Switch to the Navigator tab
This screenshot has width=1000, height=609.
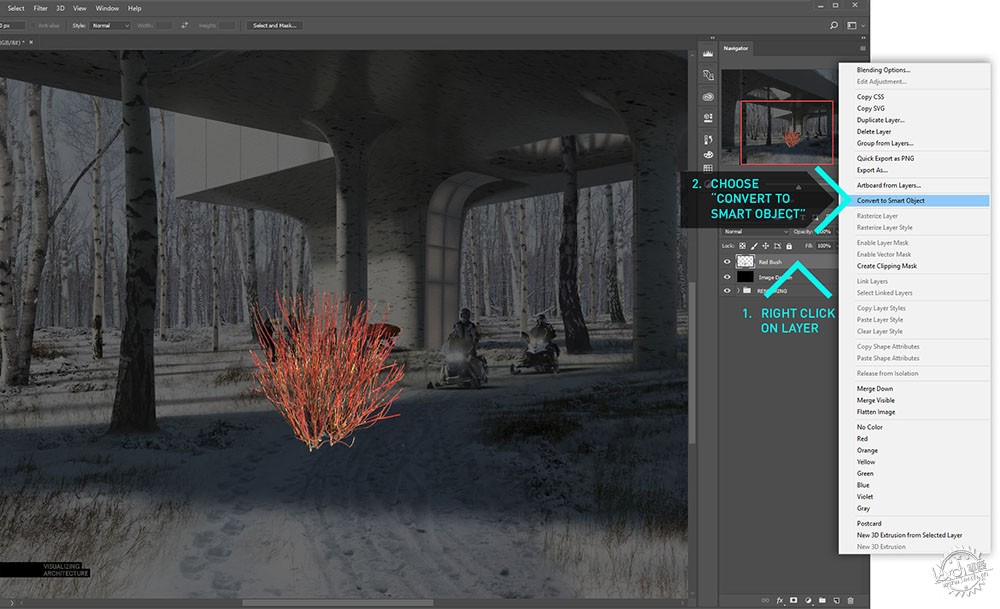[736, 48]
